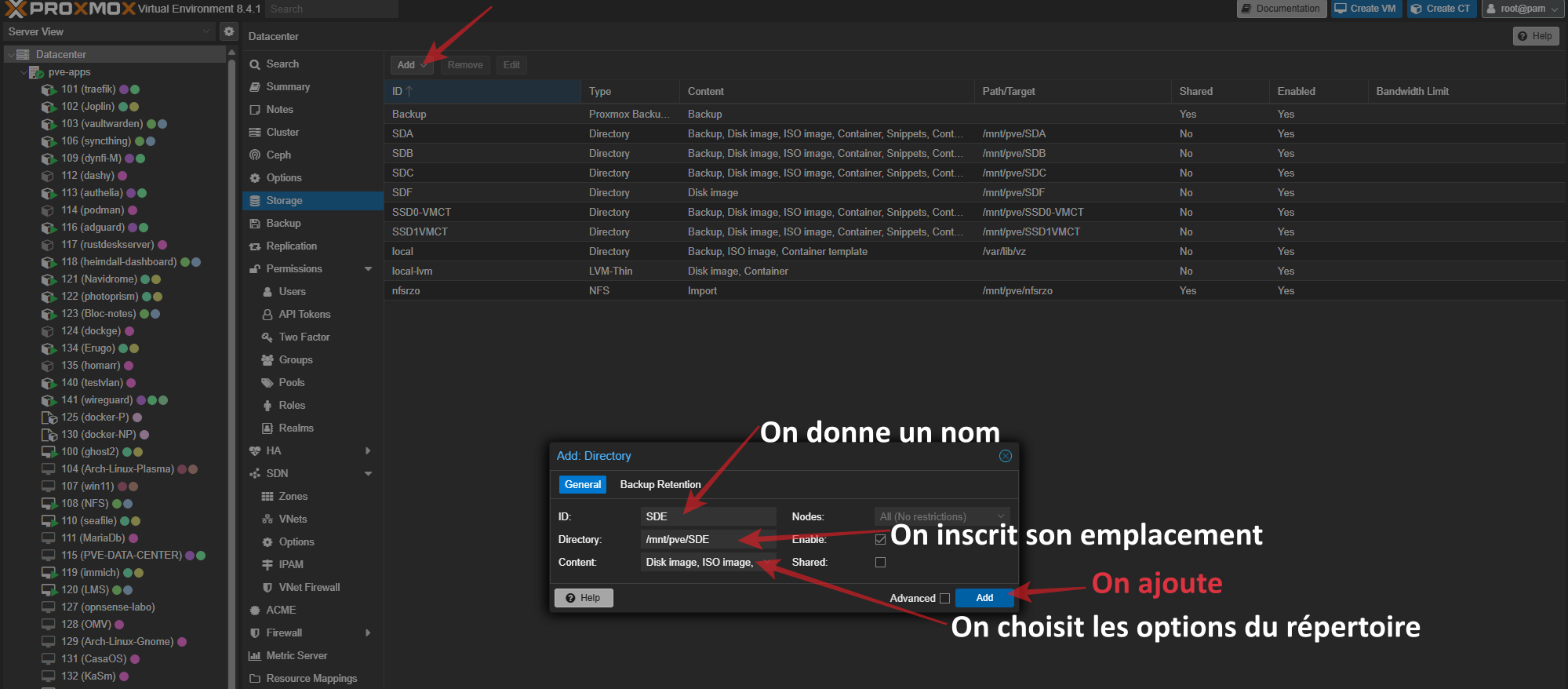Click into the Directory path field
This screenshot has height=689, width=1568.
[690, 540]
